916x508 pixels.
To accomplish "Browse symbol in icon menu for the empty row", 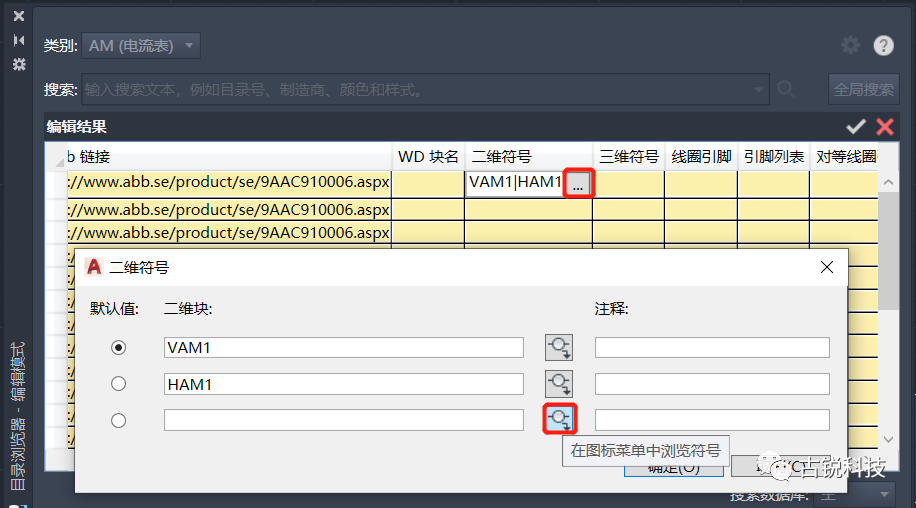I will pos(560,419).
